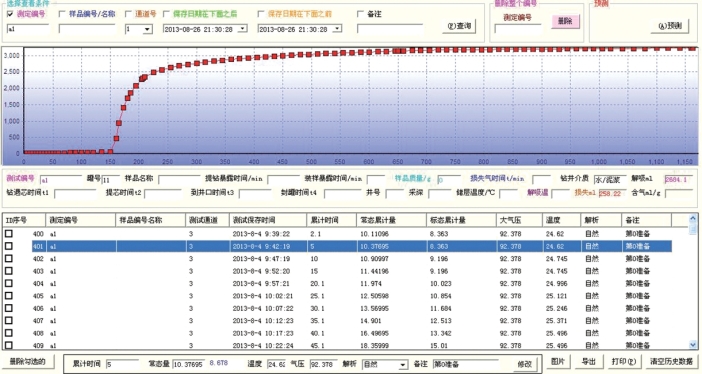Click the table scrollbar up arrow
The width and height of the screenshot is (702, 374).
tap(693, 219)
